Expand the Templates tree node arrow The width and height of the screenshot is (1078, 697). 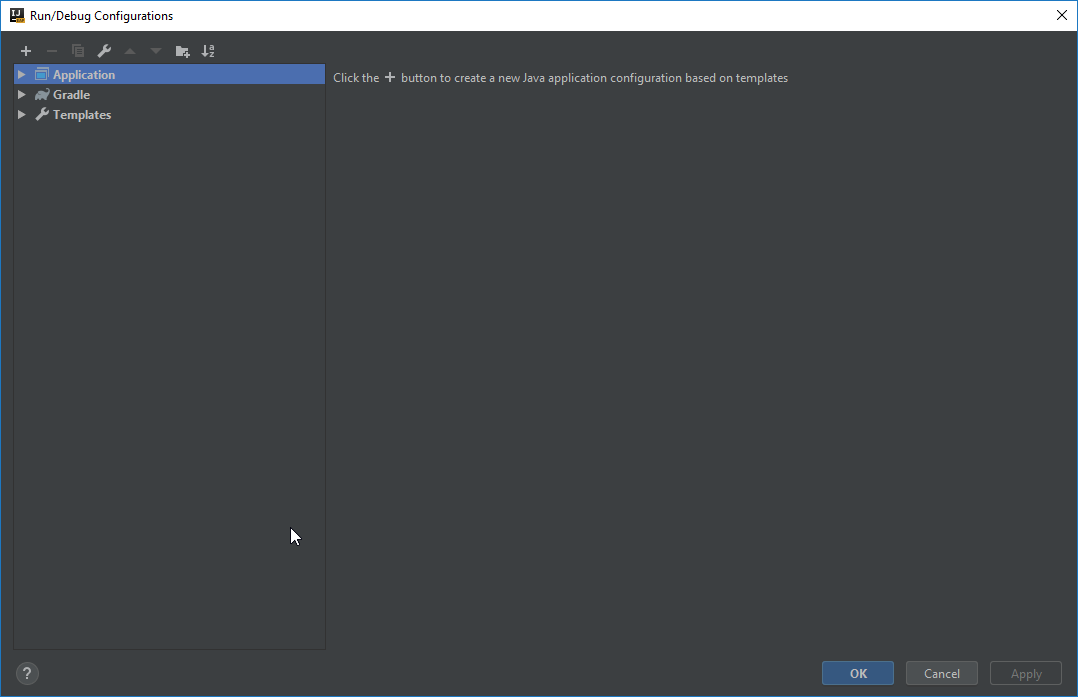tap(22, 115)
